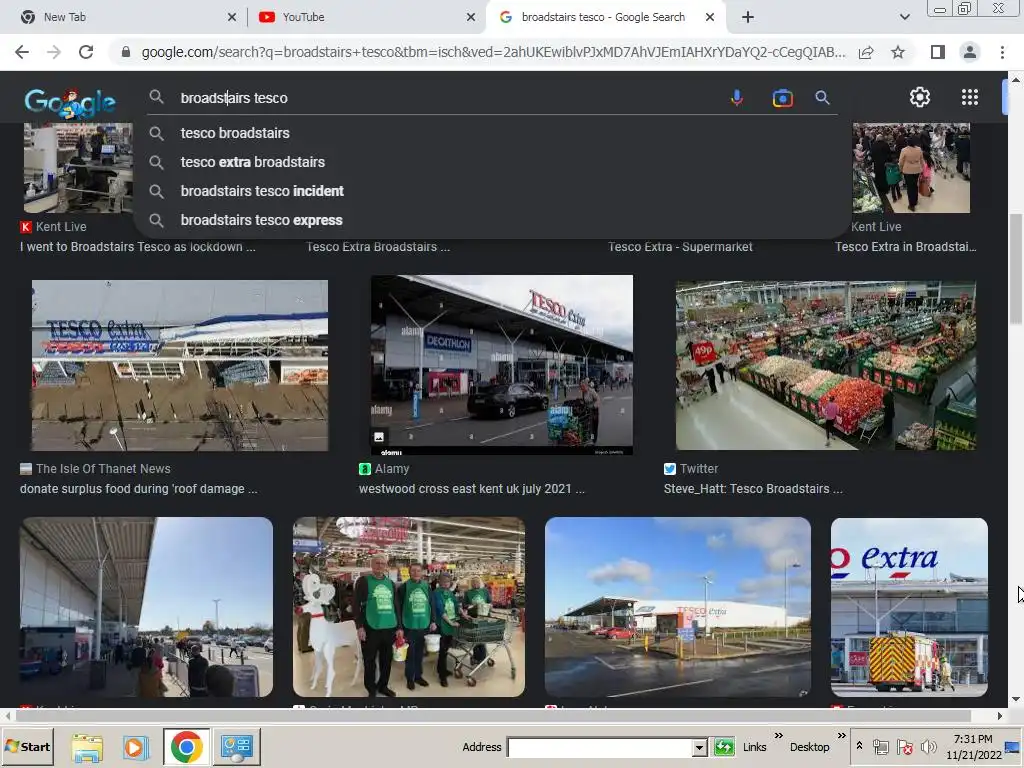This screenshot has width=1024, height=768.
Task: Open file explorer from taskbar
Action: 87,746
